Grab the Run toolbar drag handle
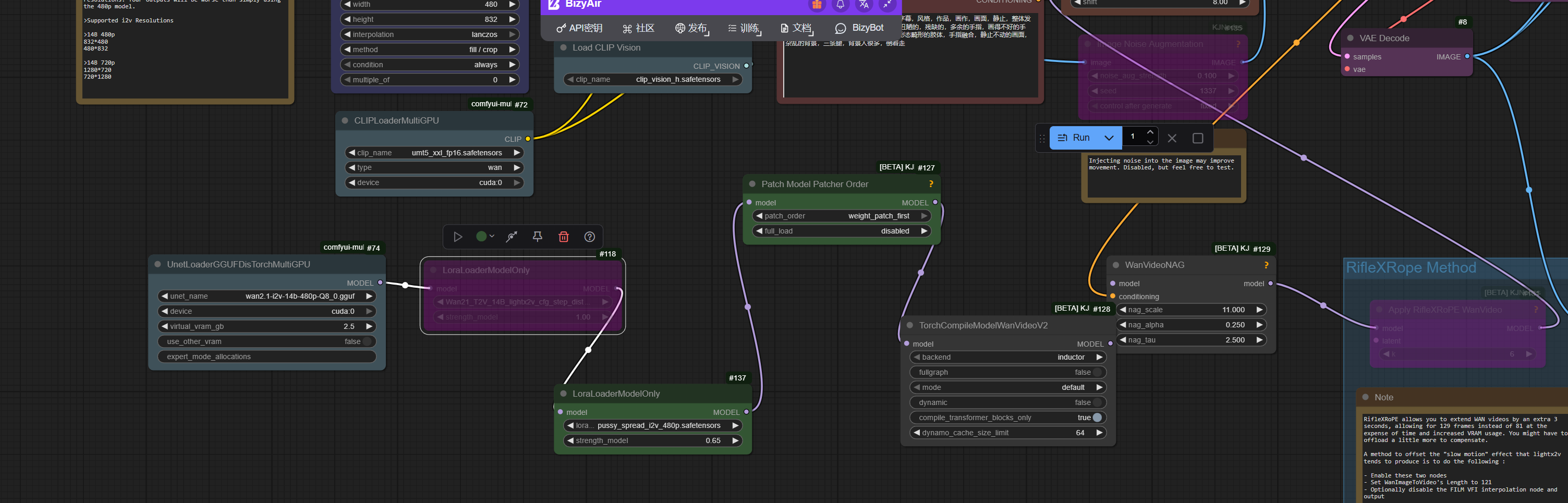 click(1041, 138)
